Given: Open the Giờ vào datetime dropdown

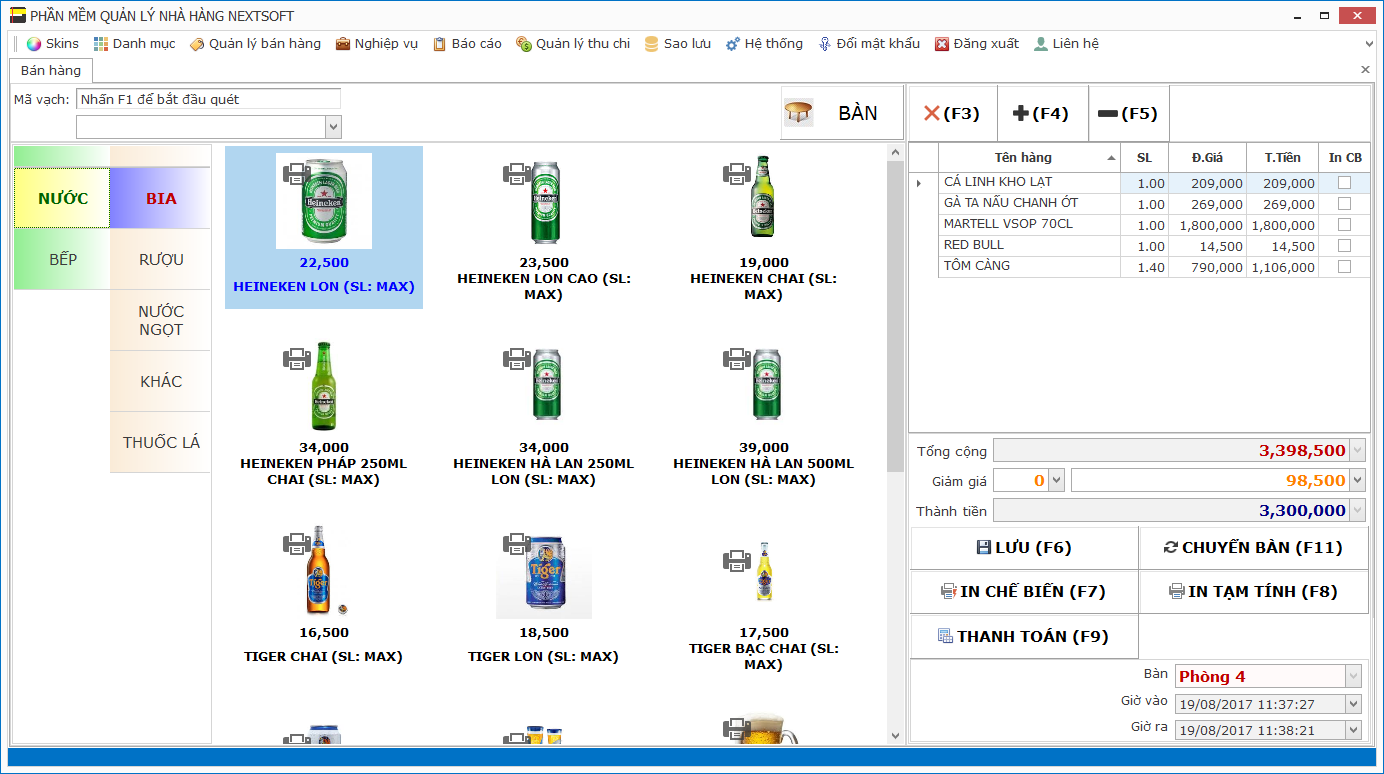Looking at the screenshot, I should click(x=1353, y=704).
